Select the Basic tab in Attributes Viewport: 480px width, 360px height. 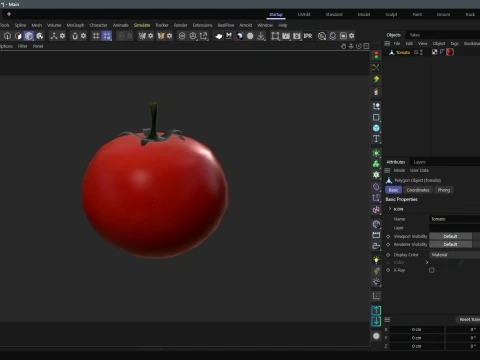(393, 190)
